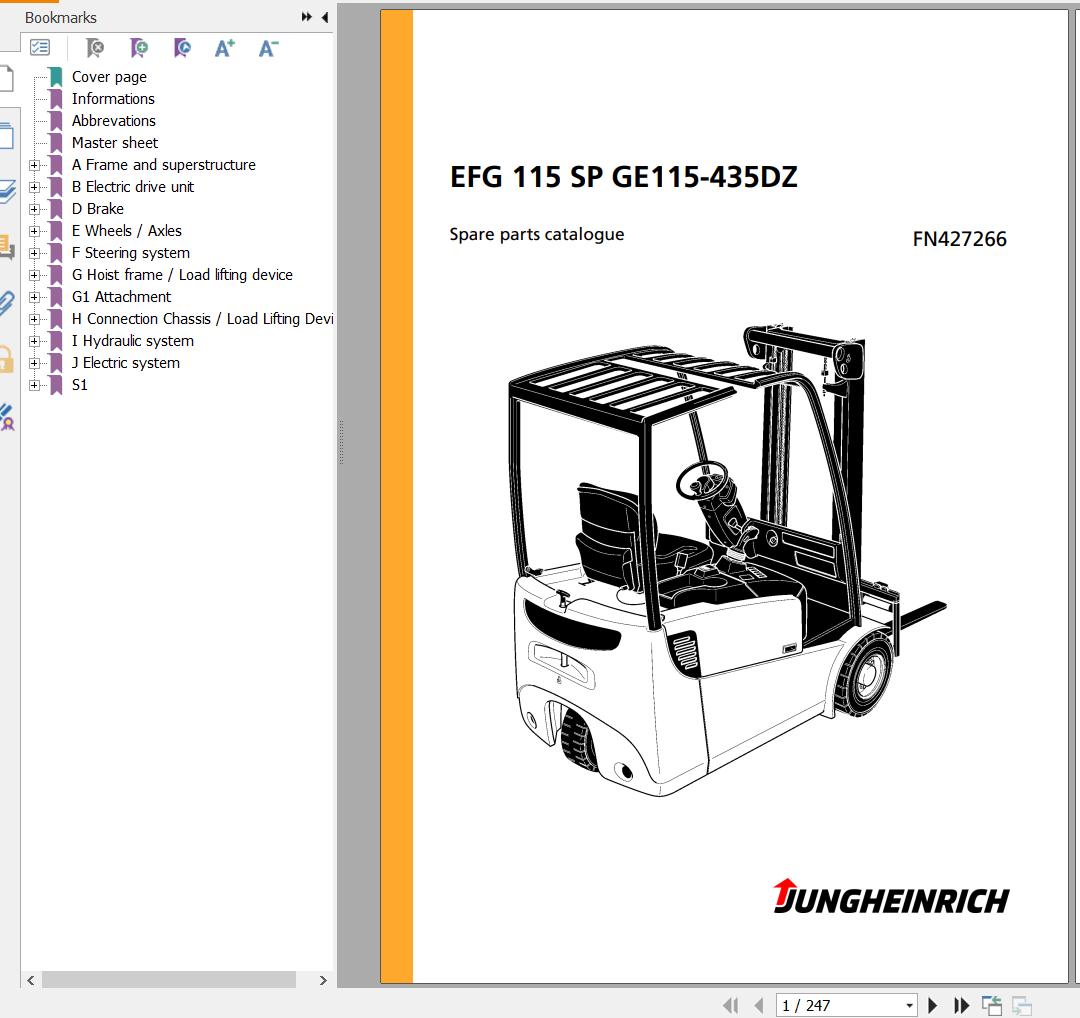This screenshot has height=1018, width=1080.
Task: Go to the first page
Action: [731, 1006]
